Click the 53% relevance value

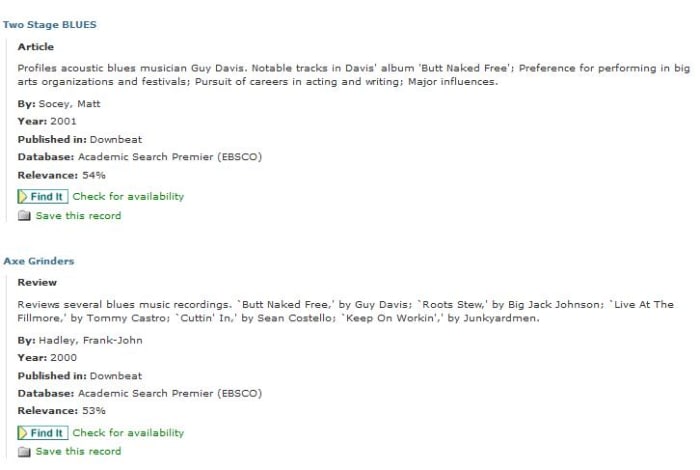(94, 411)
